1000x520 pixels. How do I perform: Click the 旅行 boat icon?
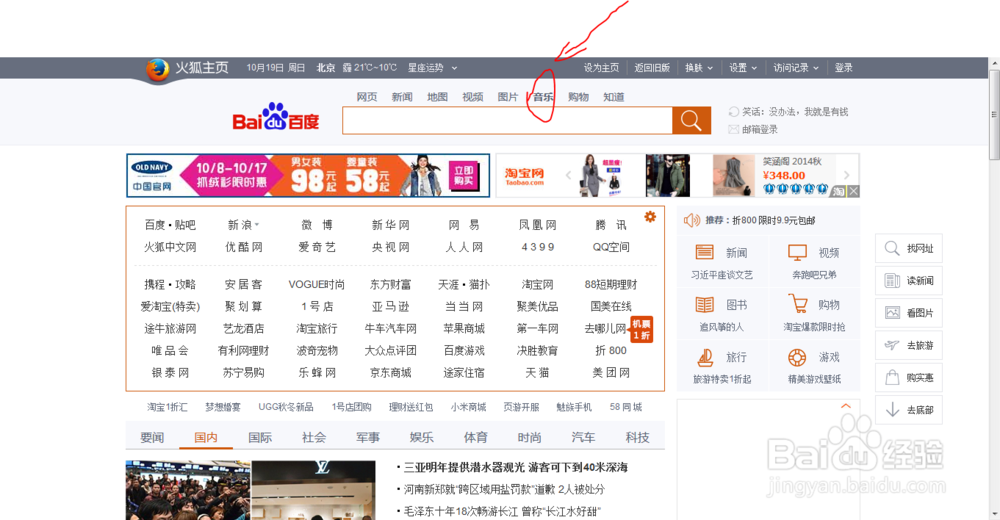(705, 357)
